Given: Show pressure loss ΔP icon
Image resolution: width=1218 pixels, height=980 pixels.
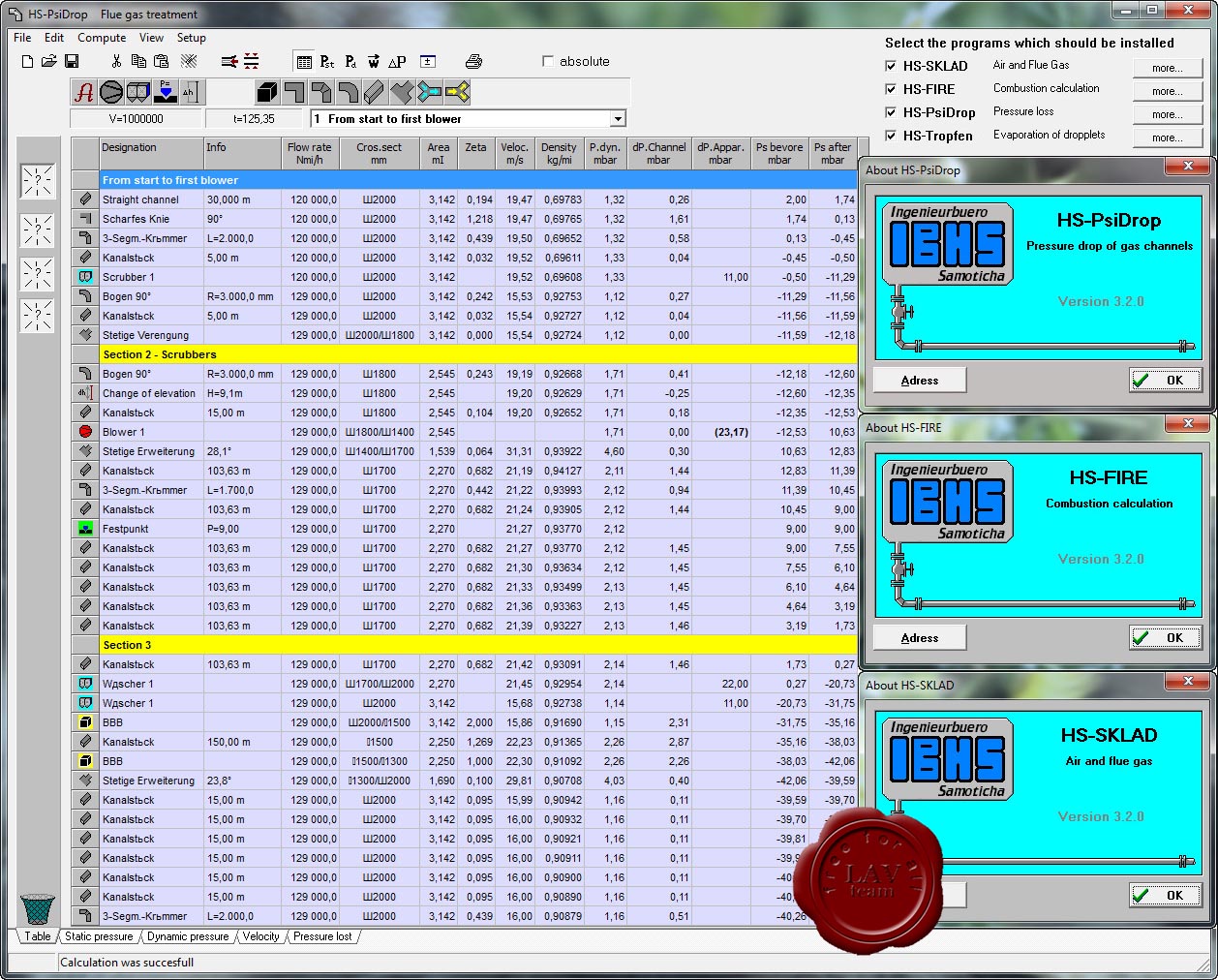Looking at the screenshot, I should (x=397, y=62).
